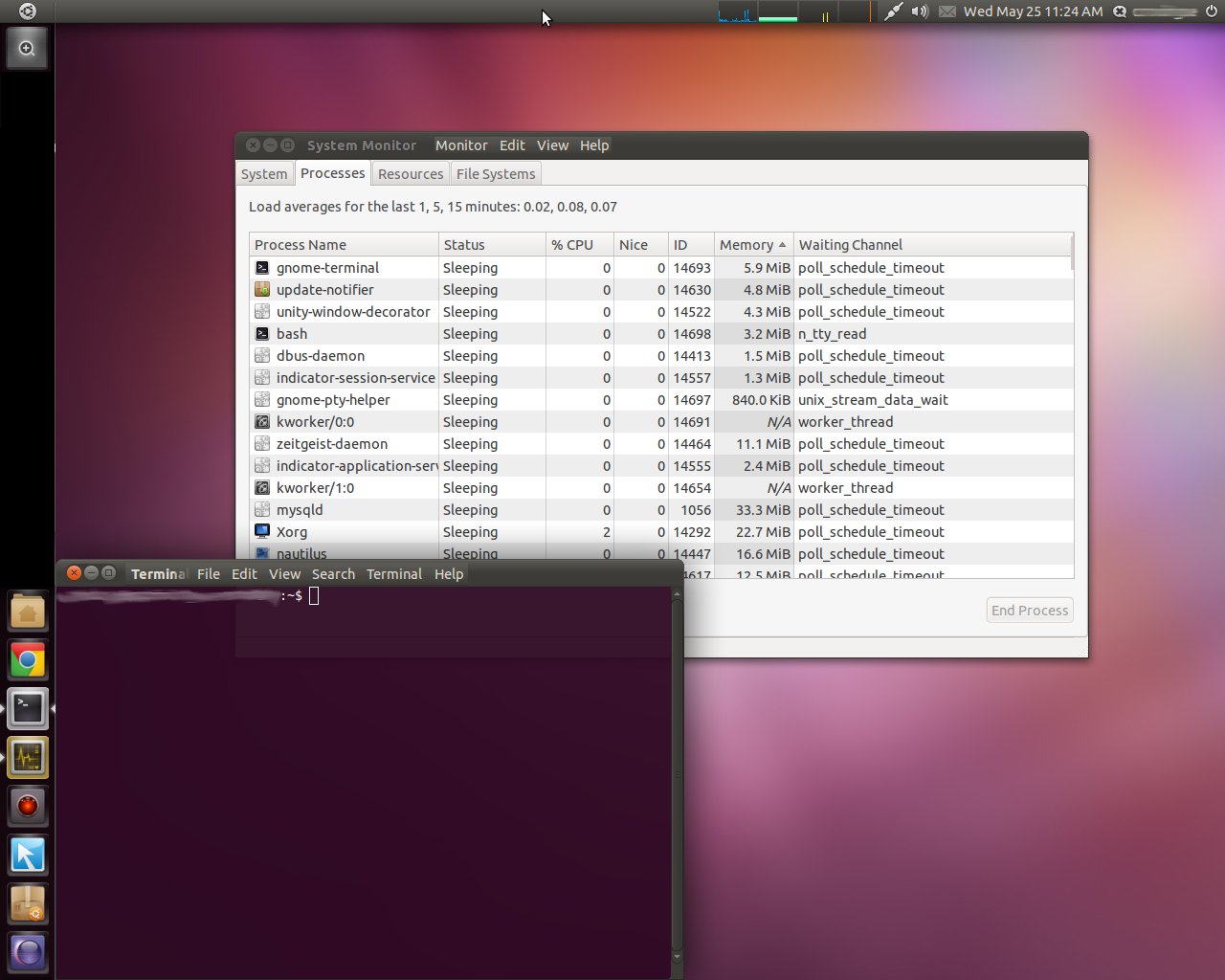Viewport: 1225px width, 980px height.
Task: Open Google Chrome from the launcher
Action: (28, 660)
